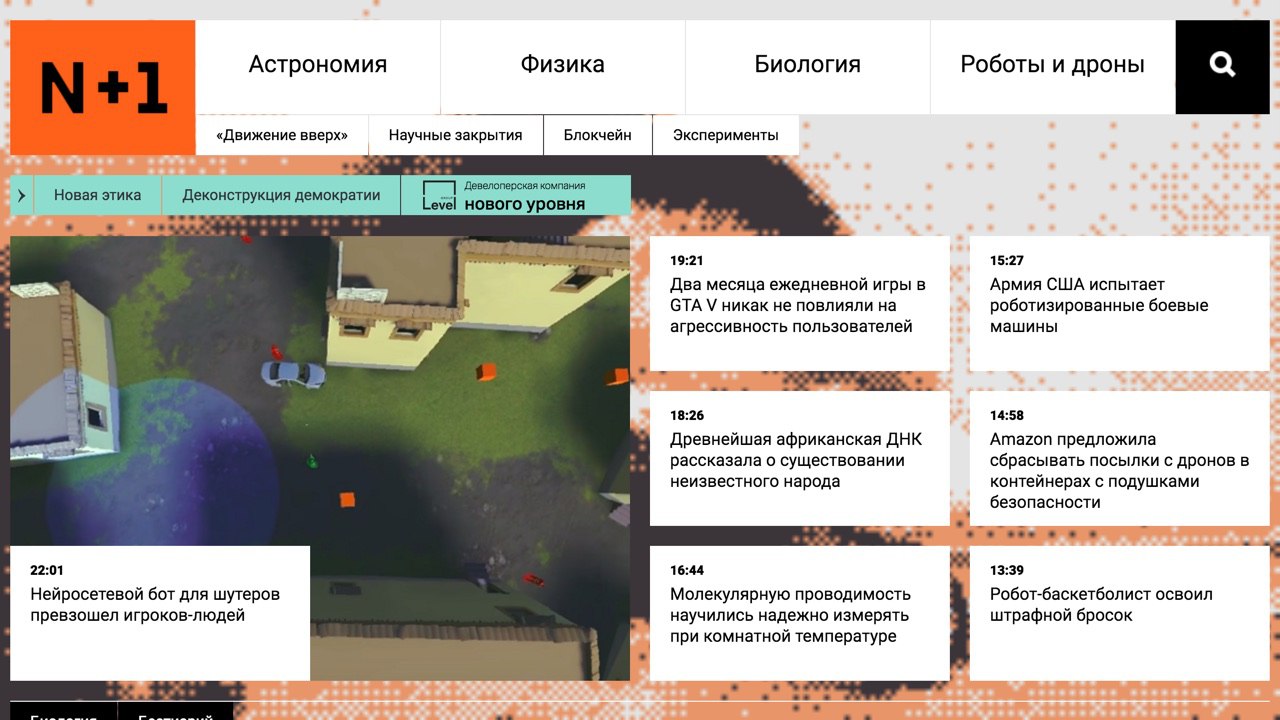Image resolution: width=1280 pixels, height=720 pixels.
Task: Open the Новая этика link
Action: pyautogui.click(x=97, y=196)
